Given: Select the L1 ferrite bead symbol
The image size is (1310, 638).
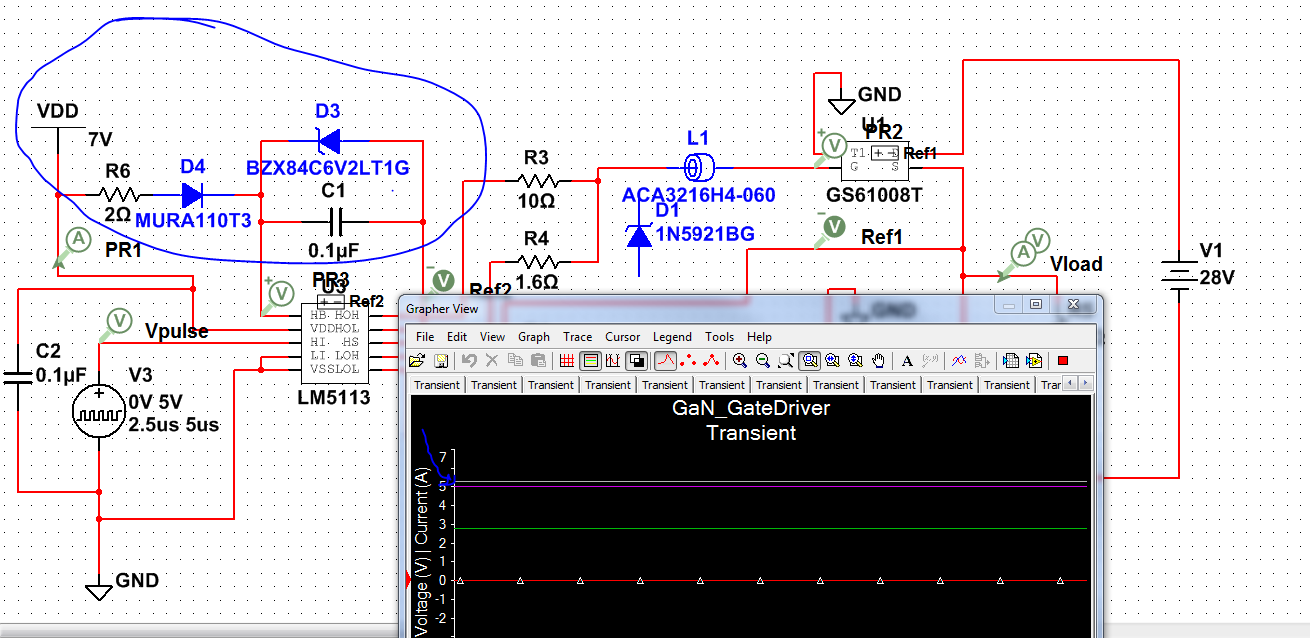Looking at the screenshot, I should 697,166.
